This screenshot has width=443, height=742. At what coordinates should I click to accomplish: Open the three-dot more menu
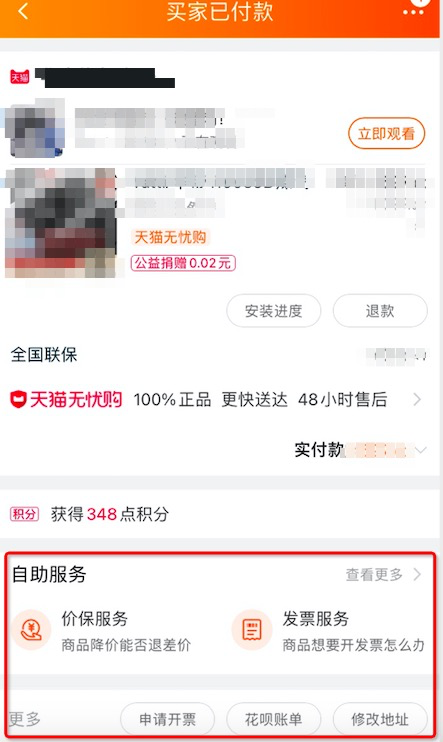(x=413, y=12)
